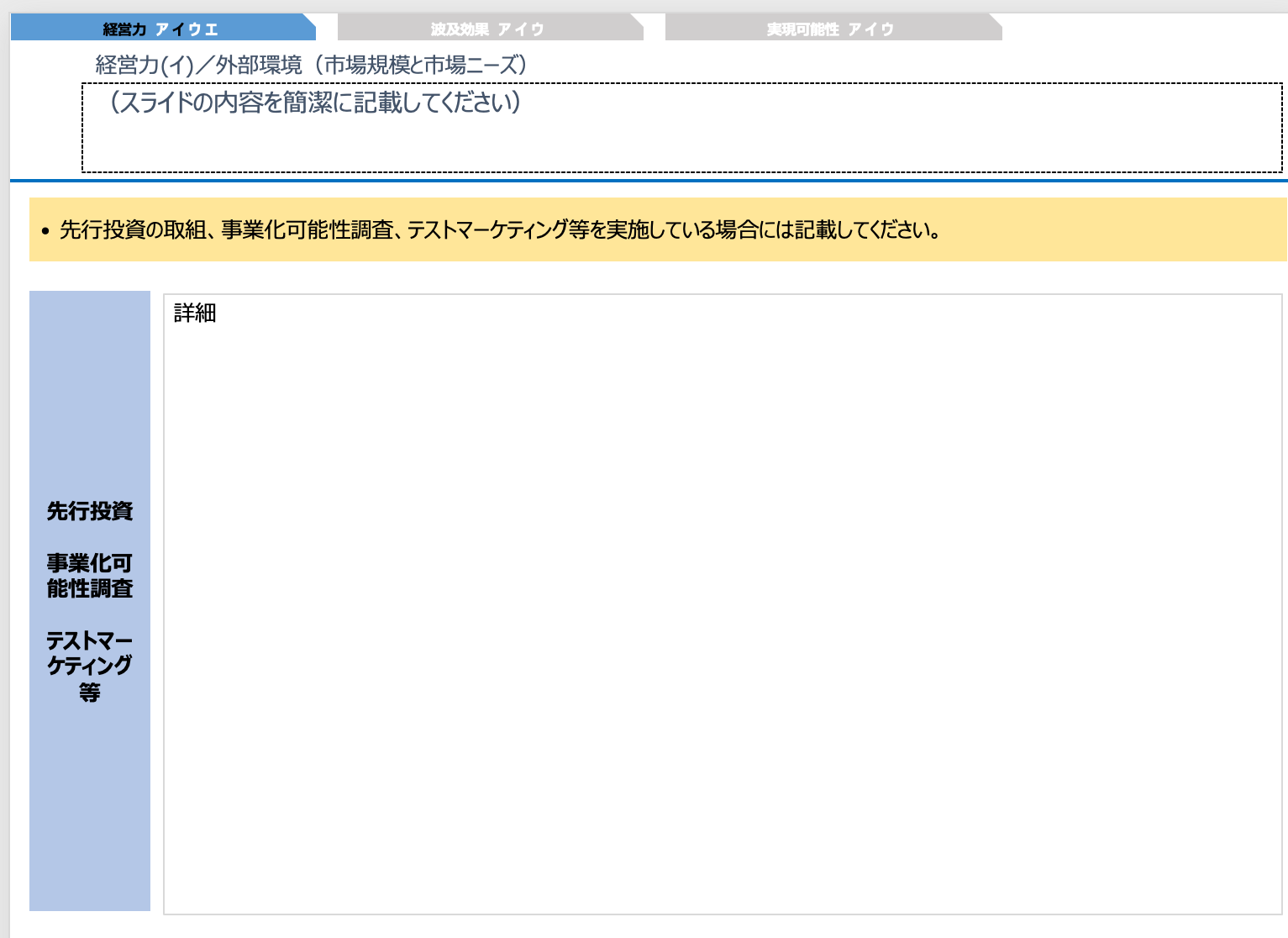Screen dimensions: 1288x938
Task: Select the active 経営力 アイウエ tab
Action: 160,28
